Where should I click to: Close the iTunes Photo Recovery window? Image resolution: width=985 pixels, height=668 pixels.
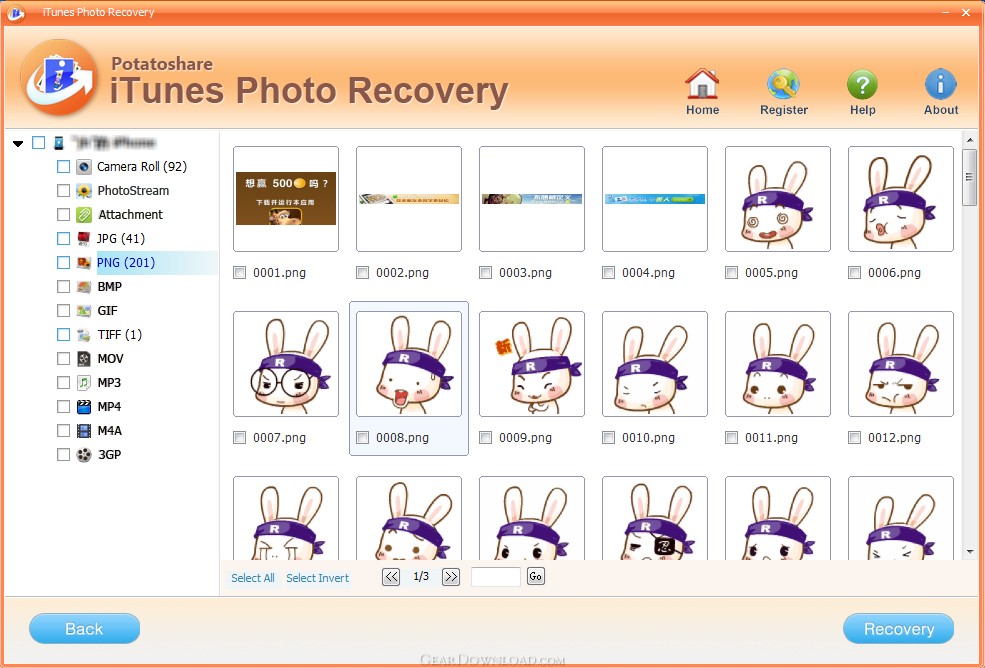[x=966, y=13]
